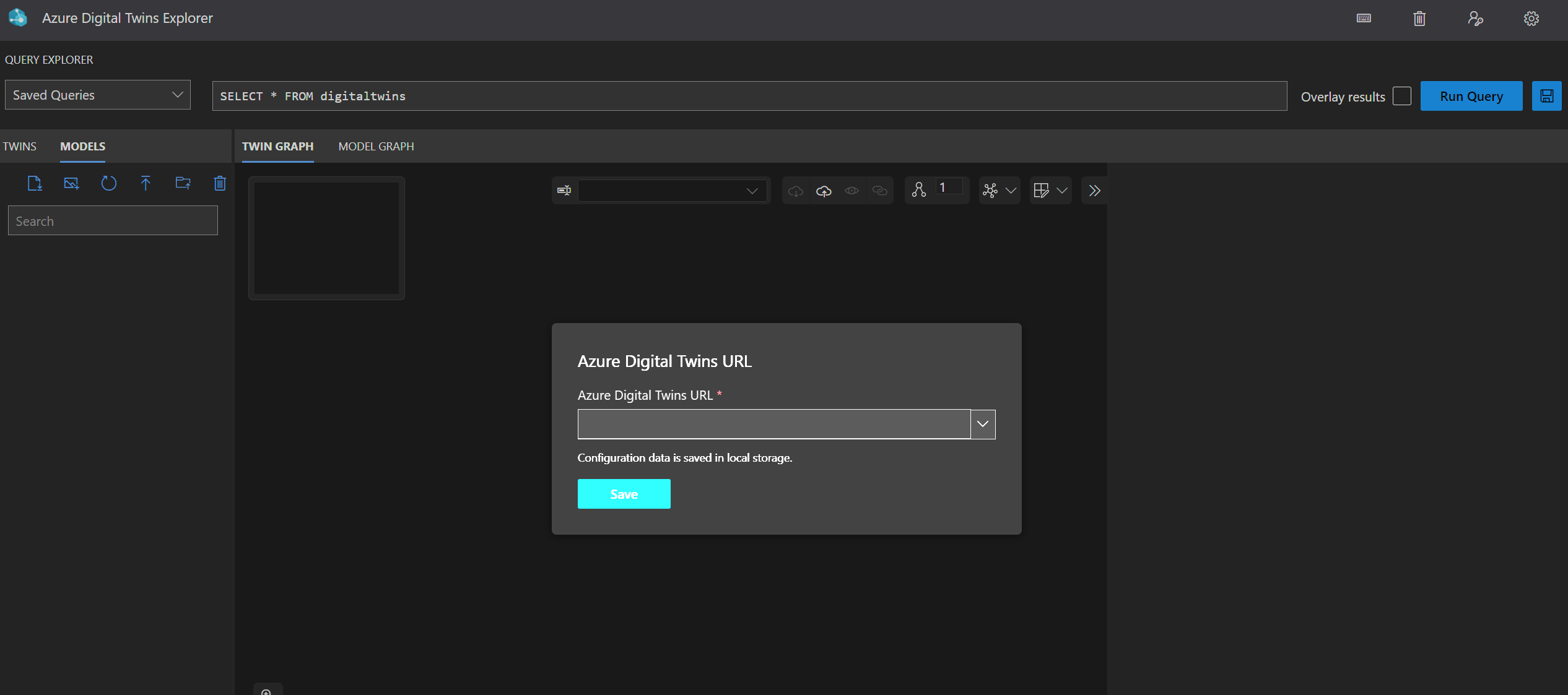Enable the Overlay results checkbox
Viewport: 1568px width, 695px height.
1402,96
